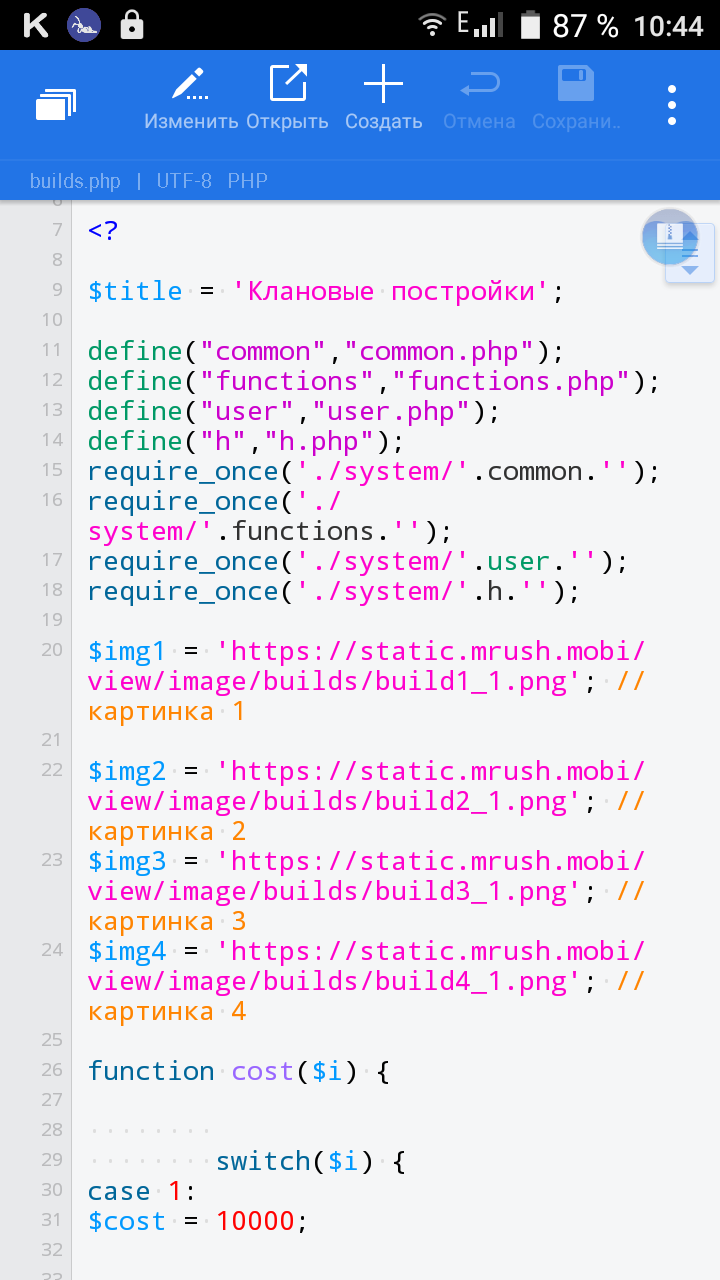720x1280 pixels.
Task: Open the file tabs drawer icon
Action: point(56,104)
